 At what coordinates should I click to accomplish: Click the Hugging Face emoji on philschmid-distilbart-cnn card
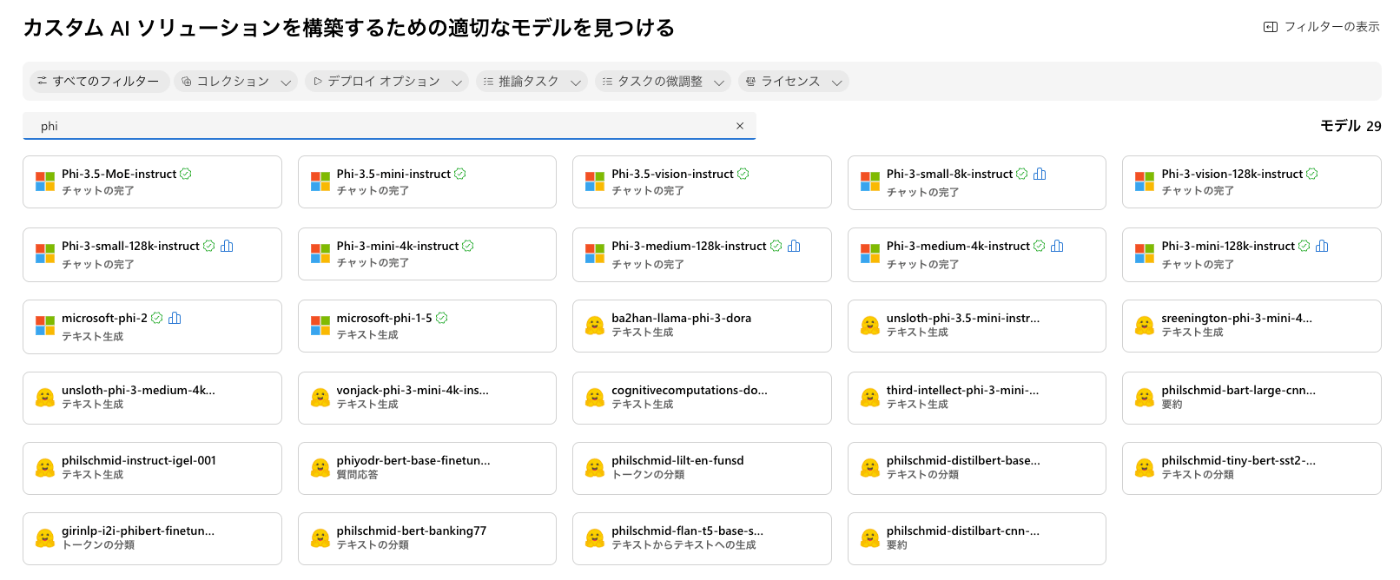pos(870,538)
